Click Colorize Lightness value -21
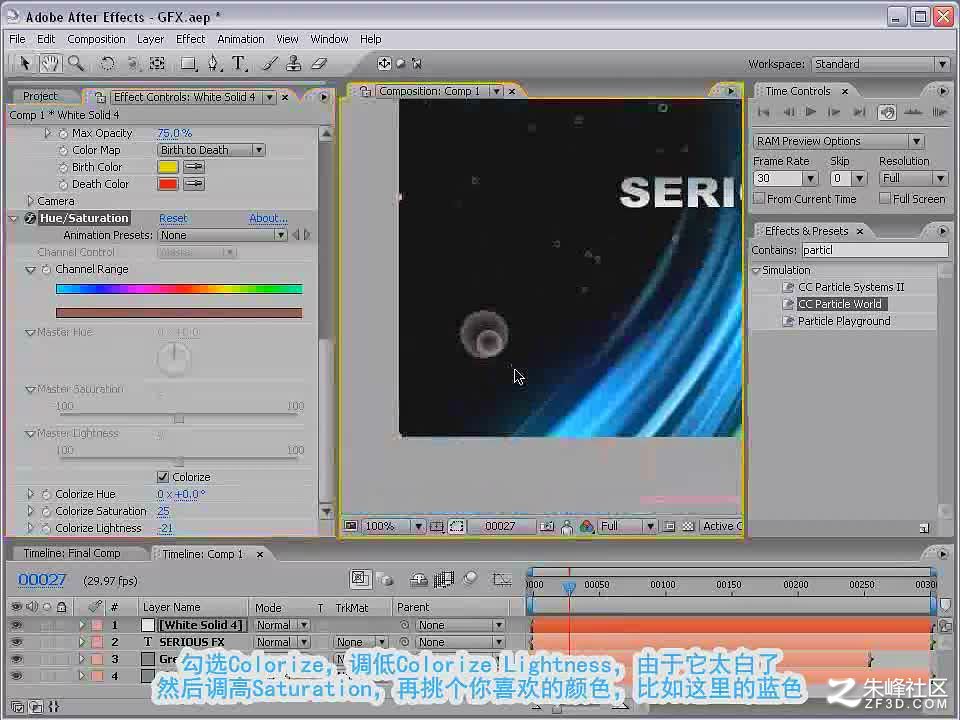This screenshot has width=960, height=720. [165, 528]
